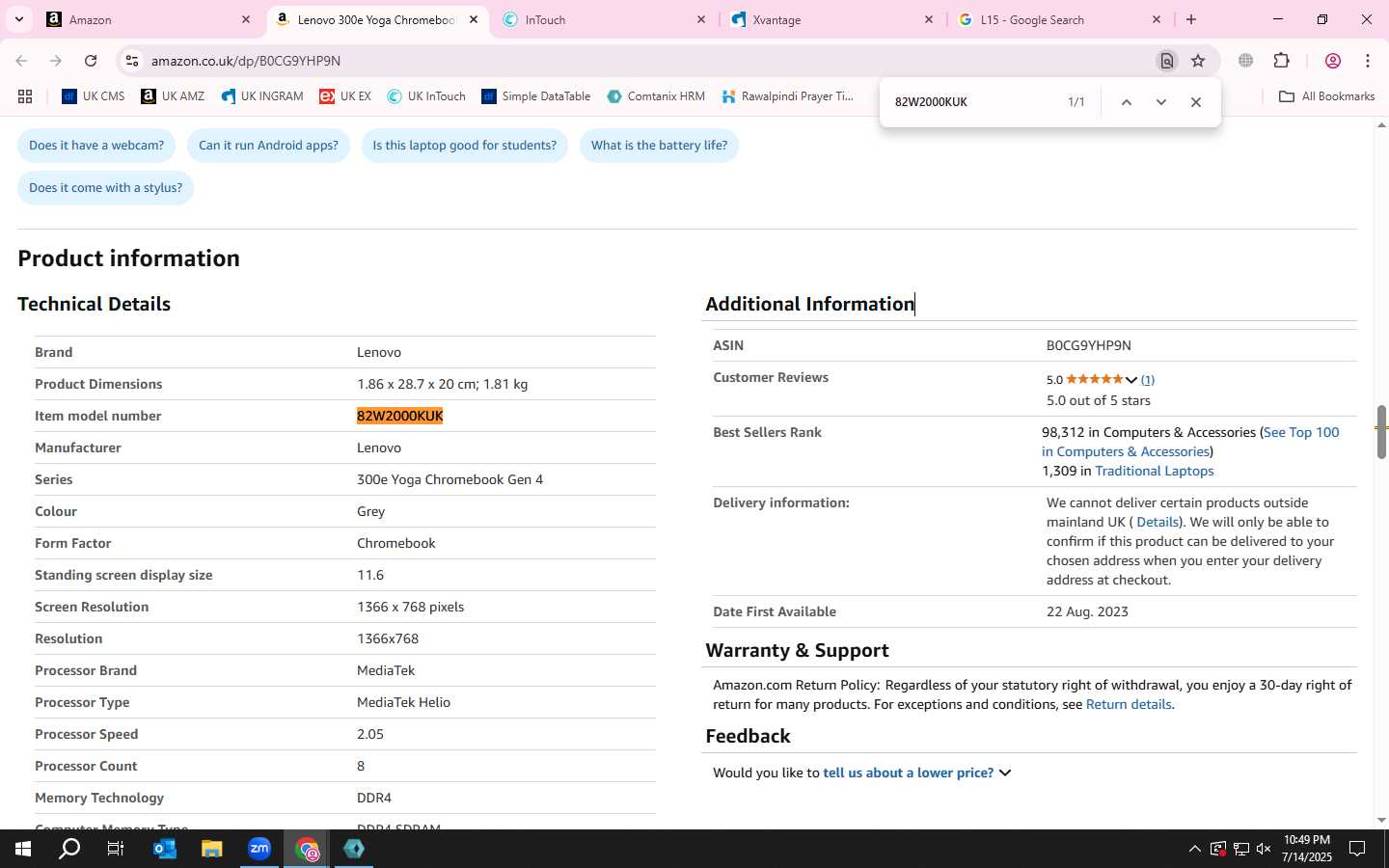The width and height of the screenshot is (1389, 868).
Task: Open See Top 100 in Computers link
Action: click(1190, 442)
